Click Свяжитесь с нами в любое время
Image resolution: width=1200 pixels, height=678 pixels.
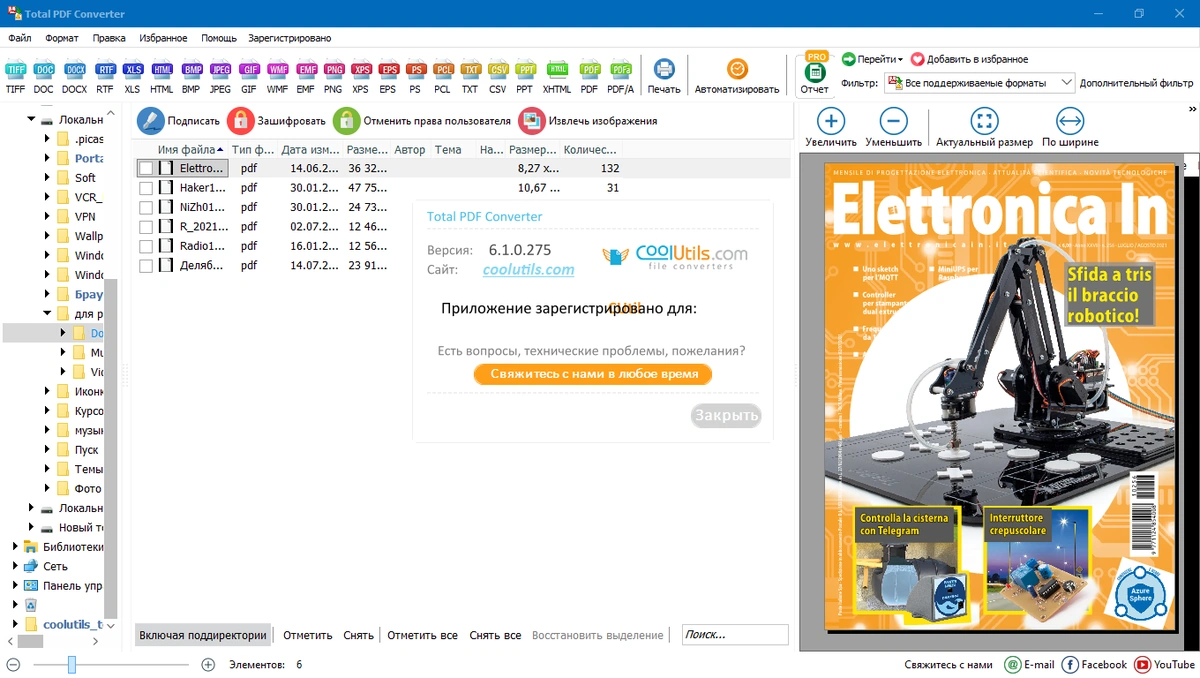(593, 374)
